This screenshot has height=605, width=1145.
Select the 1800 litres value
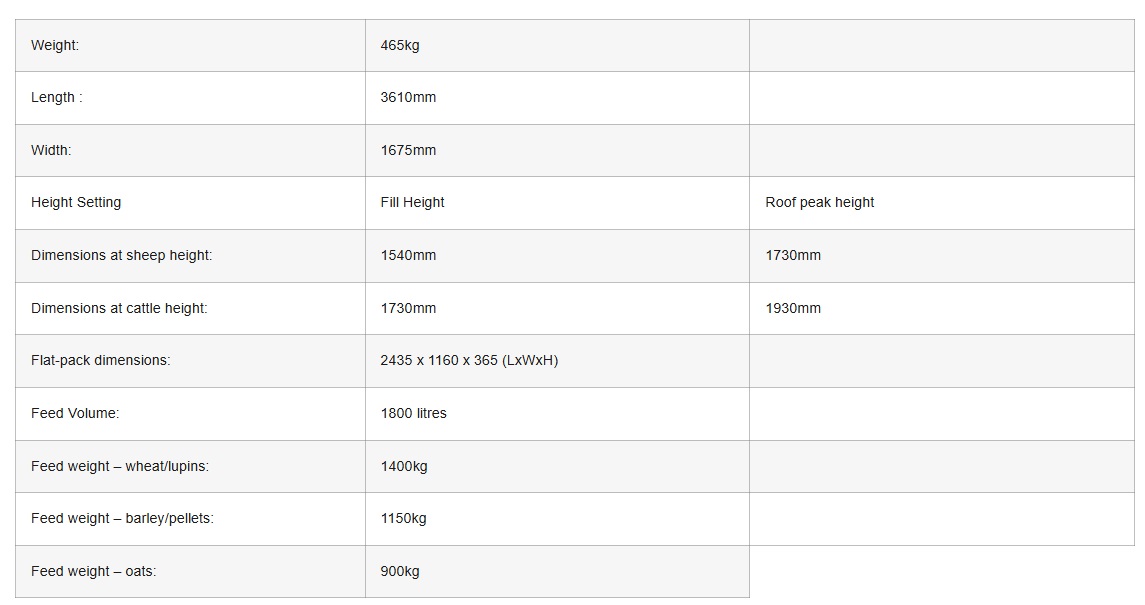click(x=413, y=413)
